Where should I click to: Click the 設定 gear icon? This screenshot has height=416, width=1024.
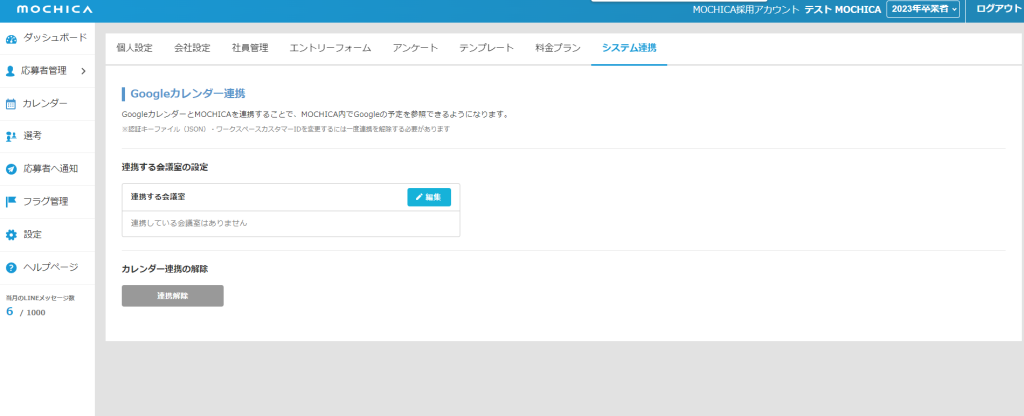pos(11,234)
